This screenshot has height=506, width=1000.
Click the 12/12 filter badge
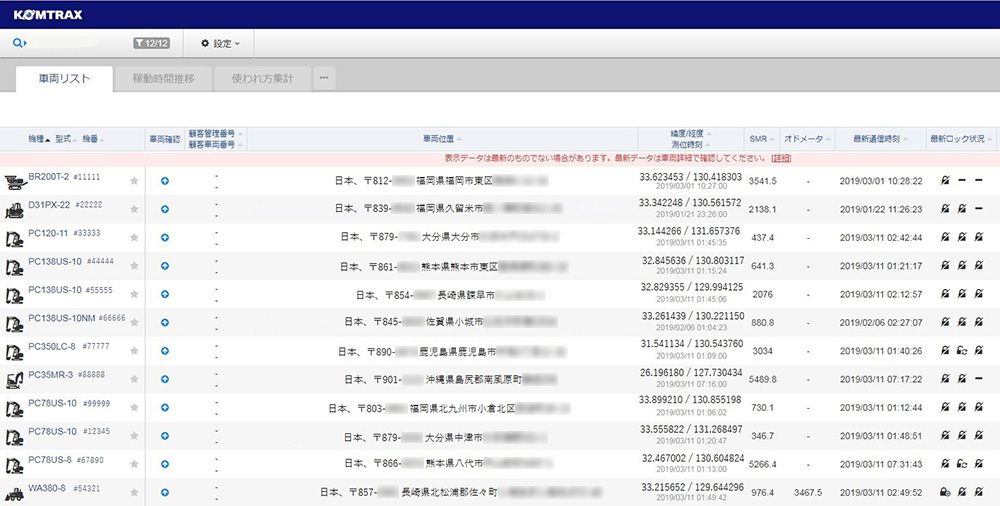(x=152, y=44)
